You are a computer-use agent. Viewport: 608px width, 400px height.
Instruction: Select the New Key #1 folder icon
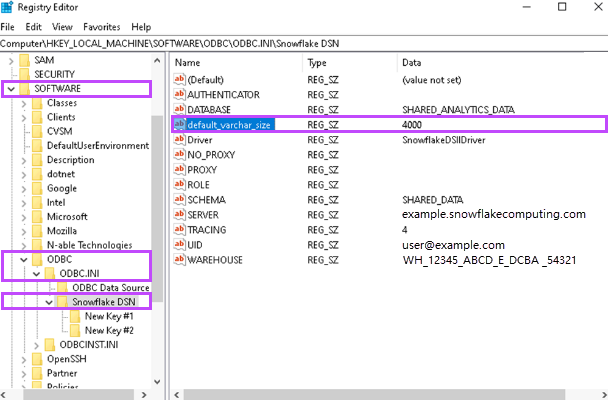pyautogui.click(x=75, y=316)
